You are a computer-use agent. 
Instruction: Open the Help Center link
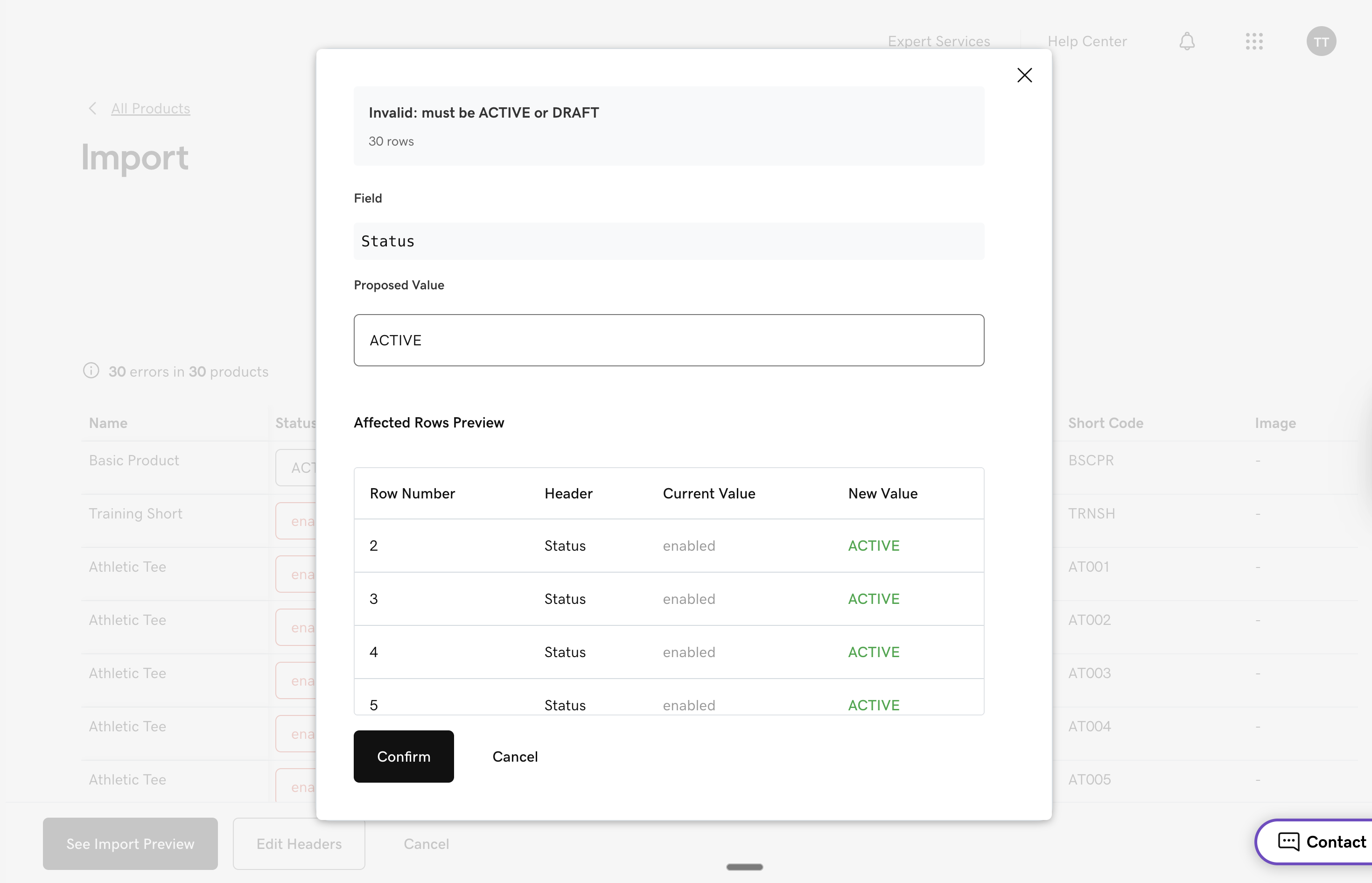click(1086, 41)
